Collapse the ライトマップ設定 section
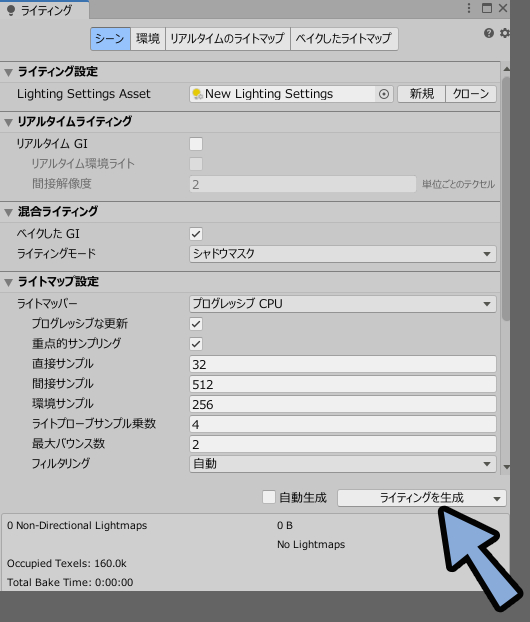Image resolution: width=530 pixels, height=622 pixels. 9,282
